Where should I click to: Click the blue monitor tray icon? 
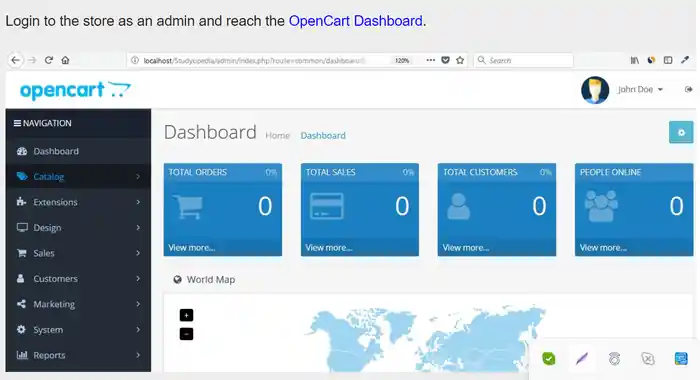(x=681, y=359)
